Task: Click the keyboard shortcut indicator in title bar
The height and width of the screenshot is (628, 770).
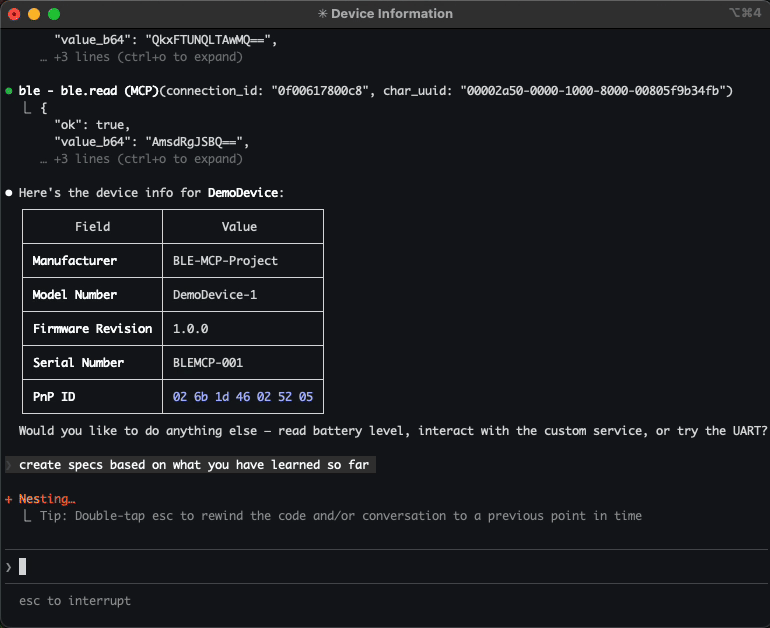Action: click(x=746, y=14)
